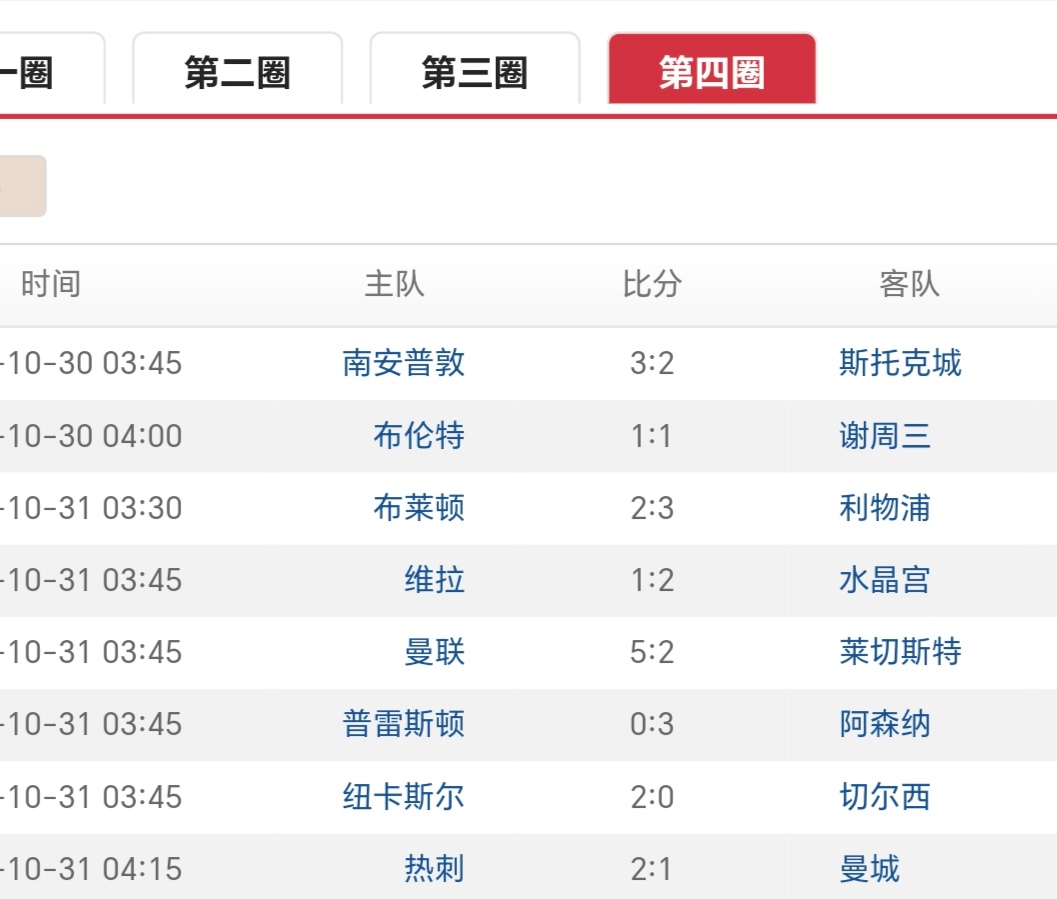Open the 斯托克城 away team link
This screenshot has width=1057, height=899.
900,362
